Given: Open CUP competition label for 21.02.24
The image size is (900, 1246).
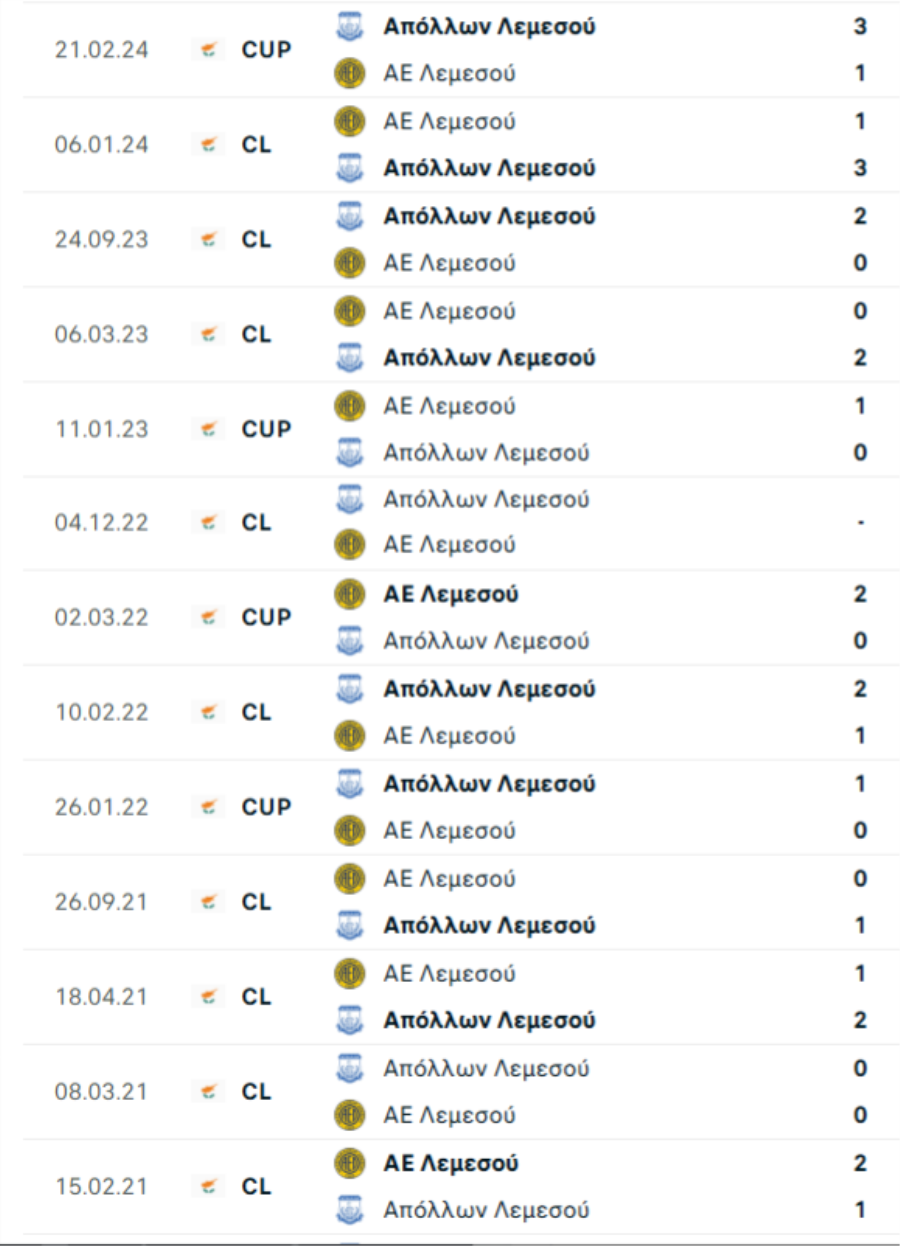Looking at the screenshot, I should (267, 49).
